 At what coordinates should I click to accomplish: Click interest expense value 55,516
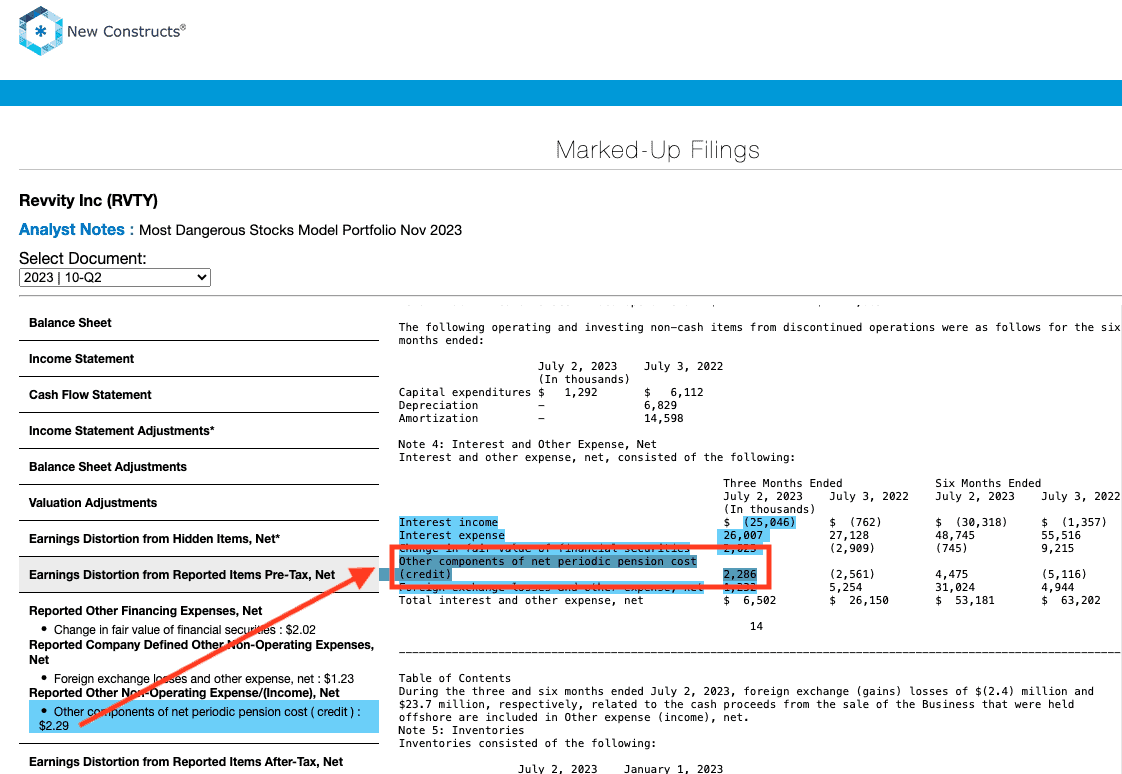[x=1060, y=535]
